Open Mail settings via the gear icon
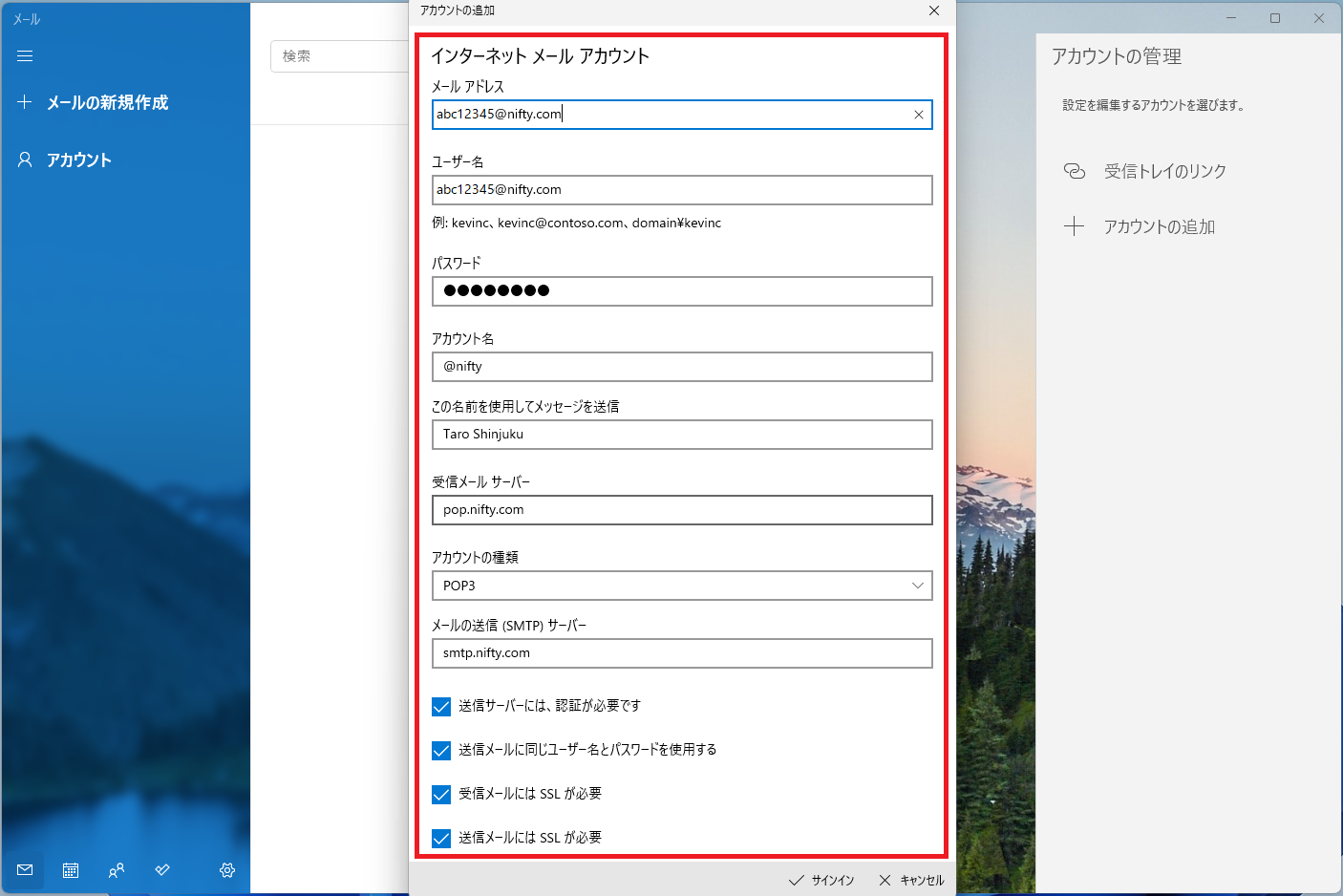The height and width of the screenshot is (896, 1343). 226,870
